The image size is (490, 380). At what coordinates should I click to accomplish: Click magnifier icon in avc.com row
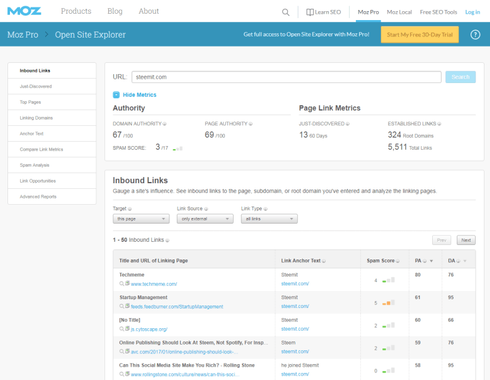pyautogui.click(x=122, y=352)
